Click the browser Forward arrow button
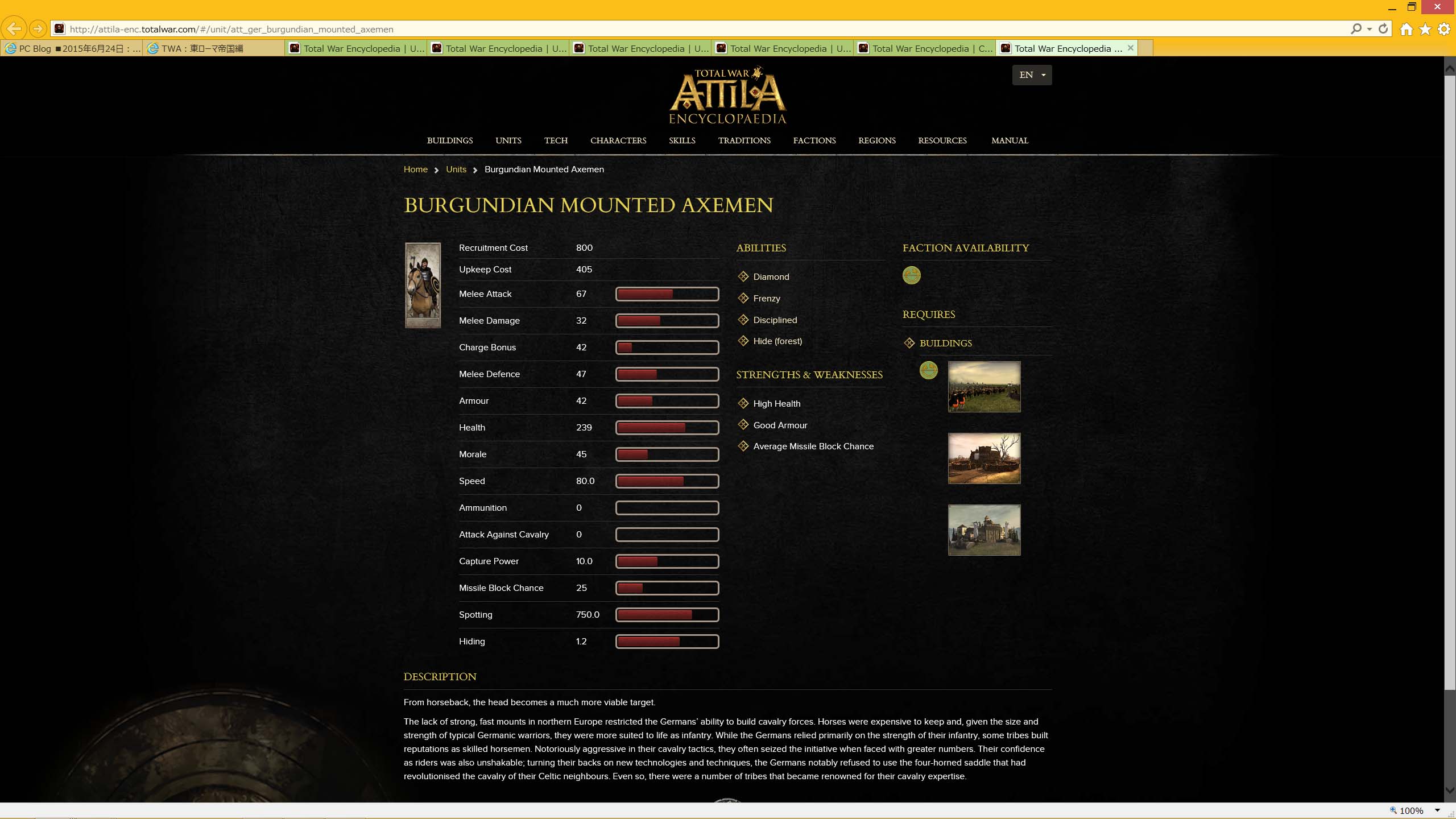 tap(38, 28)
